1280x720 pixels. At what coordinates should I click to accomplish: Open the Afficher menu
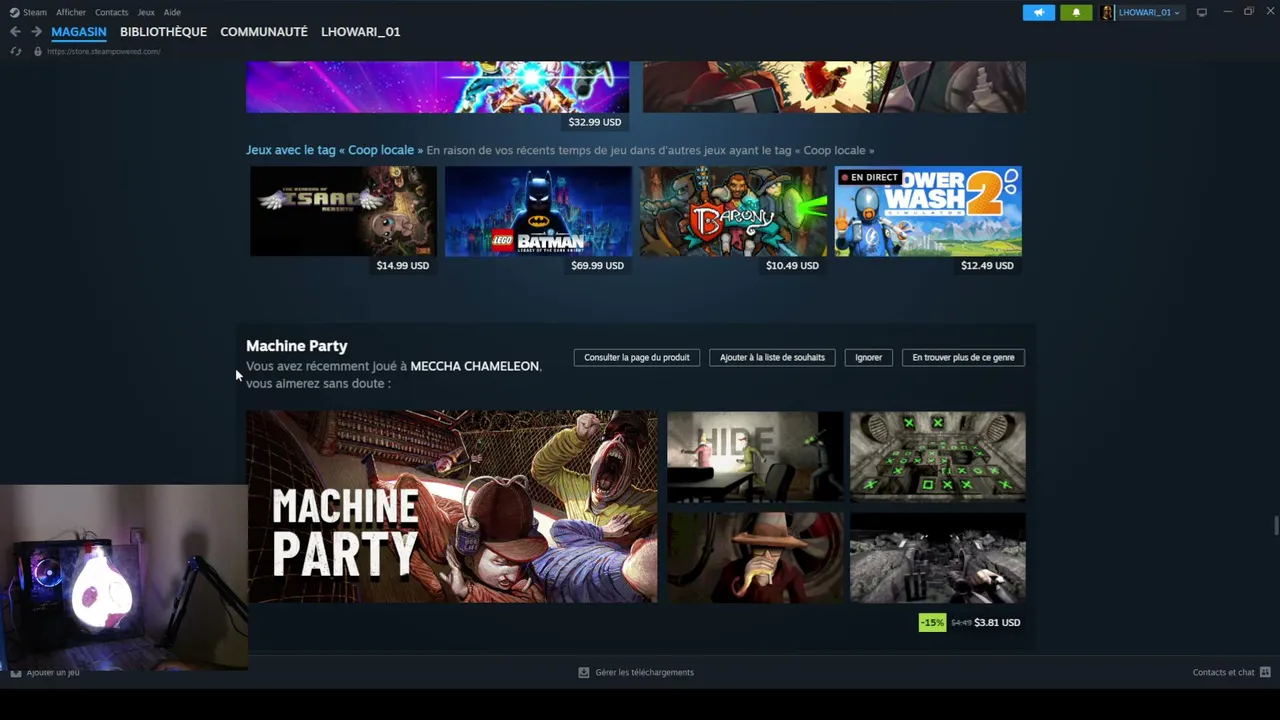71,12
